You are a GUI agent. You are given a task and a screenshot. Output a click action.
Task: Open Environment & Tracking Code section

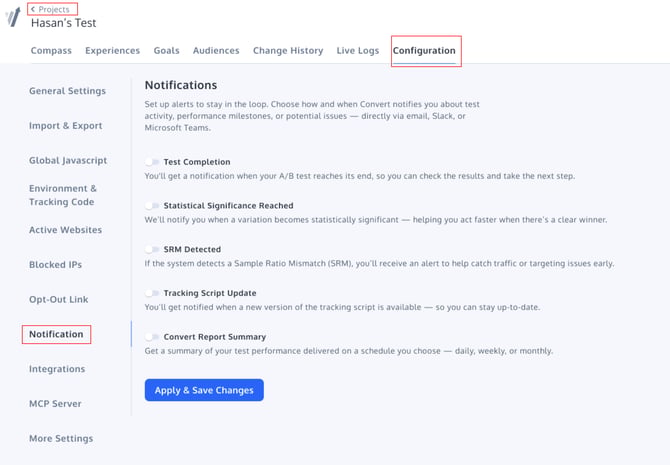coord(63,195)
